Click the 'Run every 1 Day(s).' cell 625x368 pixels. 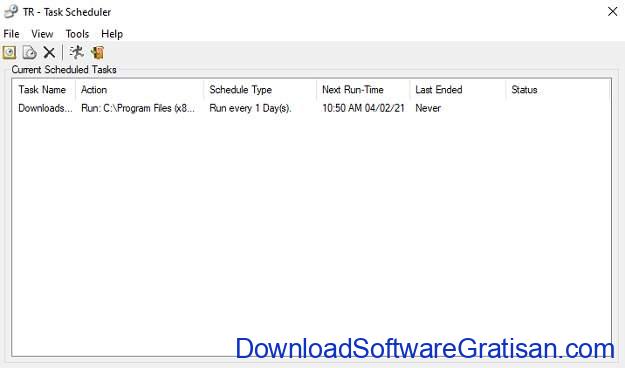pyautogui.click(x=250, y=108)
